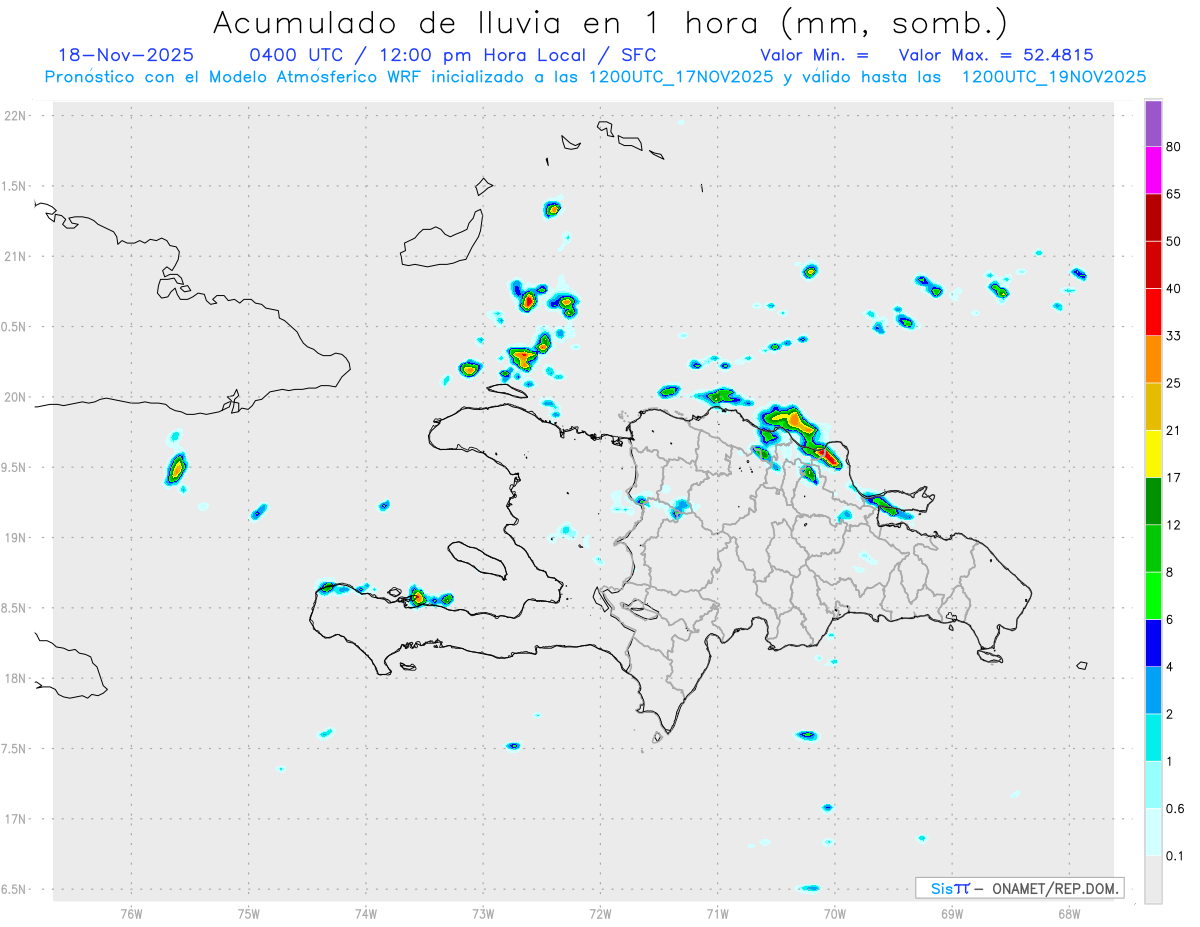The image size is (1200, 927).
Task: Click the legend value '65'
Action: [1173, 194]
